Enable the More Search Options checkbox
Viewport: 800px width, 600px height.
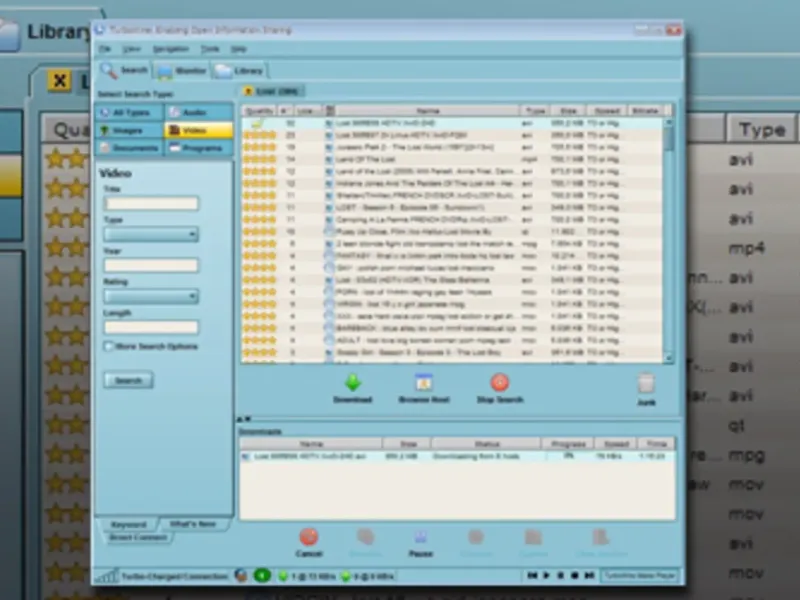[x=108, y=346]
